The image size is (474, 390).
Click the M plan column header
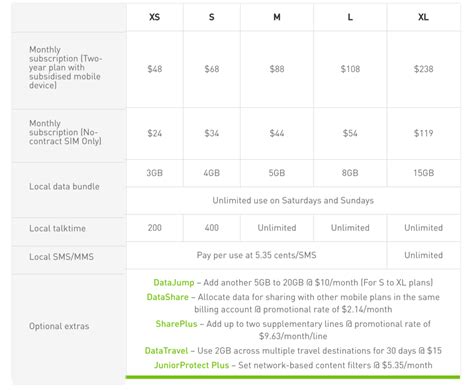pyautogui.click(x=277, y=17)
